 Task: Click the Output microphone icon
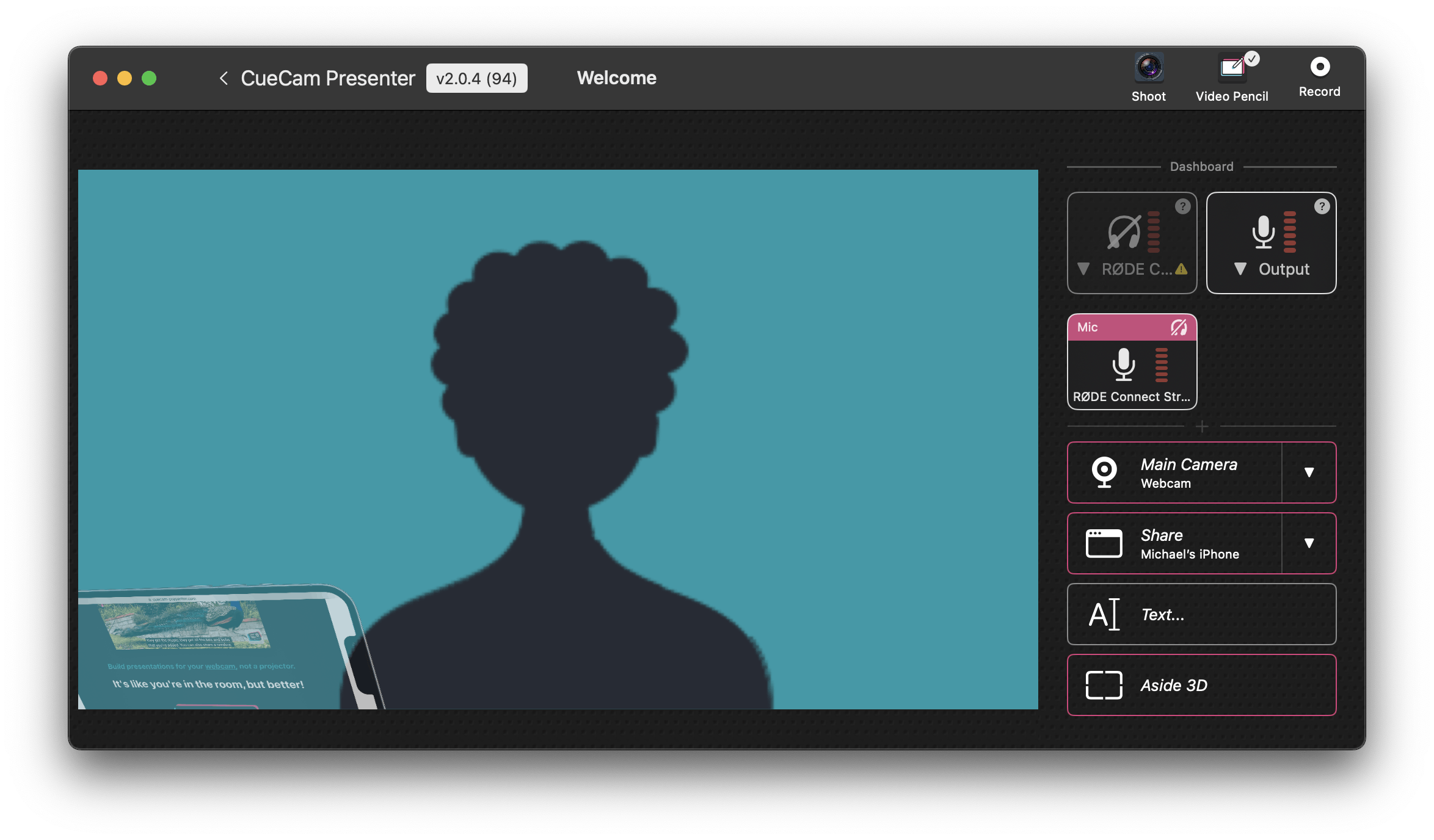click(1263, 233)
